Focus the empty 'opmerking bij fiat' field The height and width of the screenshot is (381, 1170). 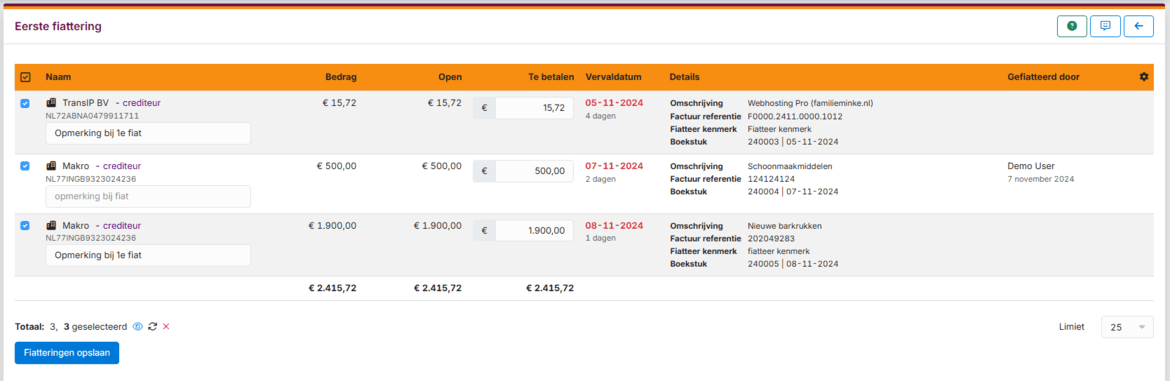coord(148,196)
